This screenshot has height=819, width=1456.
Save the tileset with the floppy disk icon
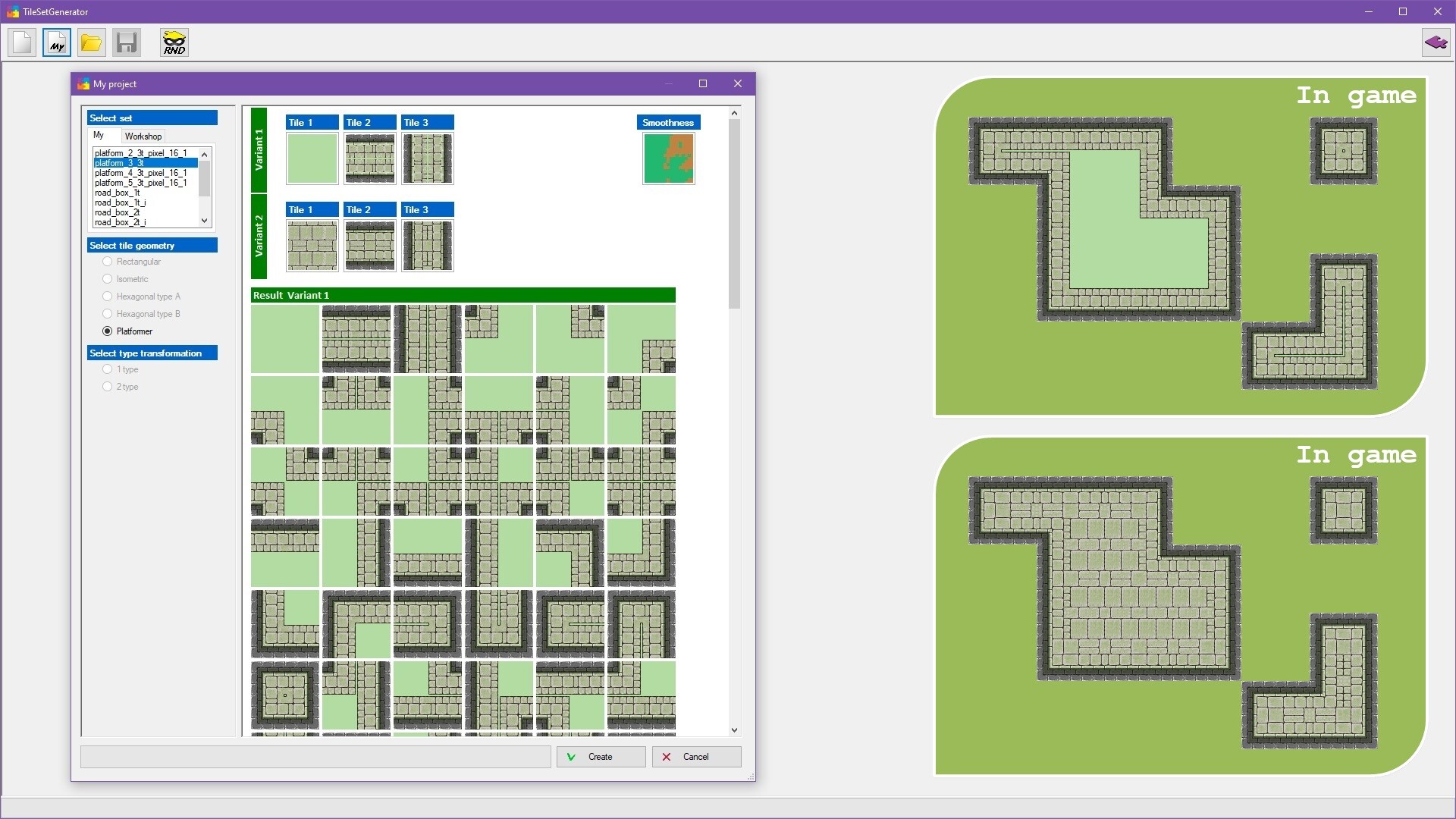(126, 42)
